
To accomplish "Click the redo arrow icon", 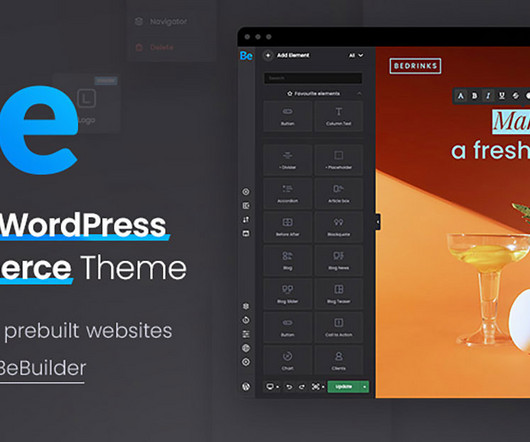I will coord(302,387).
